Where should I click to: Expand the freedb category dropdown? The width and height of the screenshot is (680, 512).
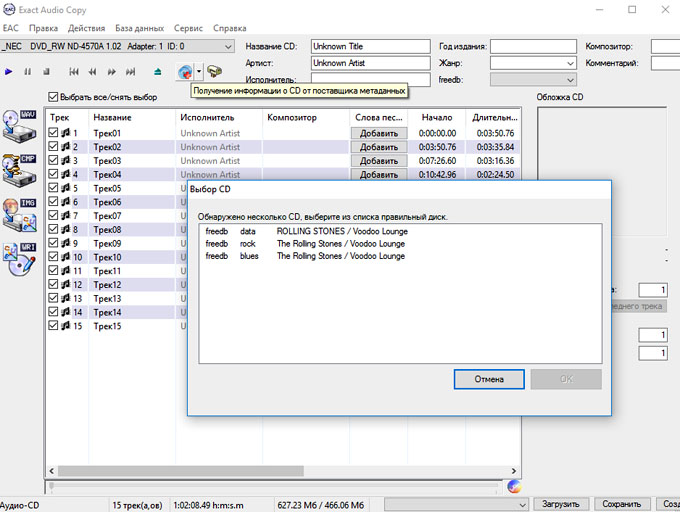(570, 79)
